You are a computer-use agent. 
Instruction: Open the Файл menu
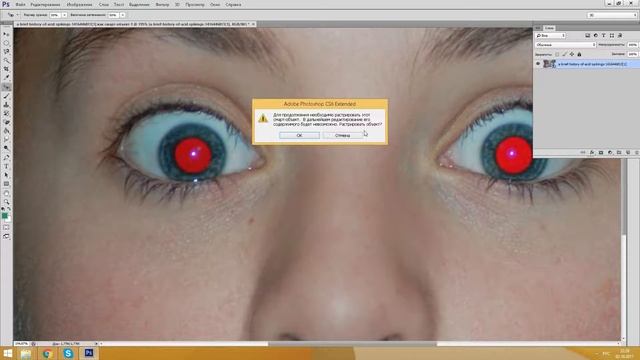(20, 4)
